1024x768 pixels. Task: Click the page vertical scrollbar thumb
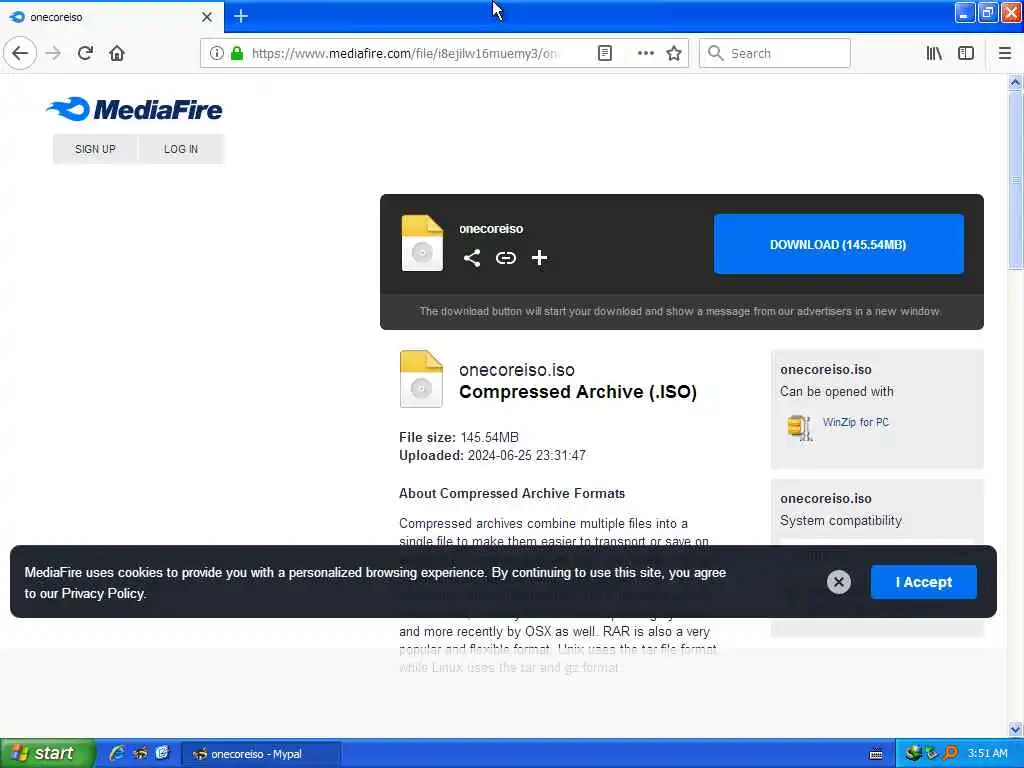coord(1015,180)
